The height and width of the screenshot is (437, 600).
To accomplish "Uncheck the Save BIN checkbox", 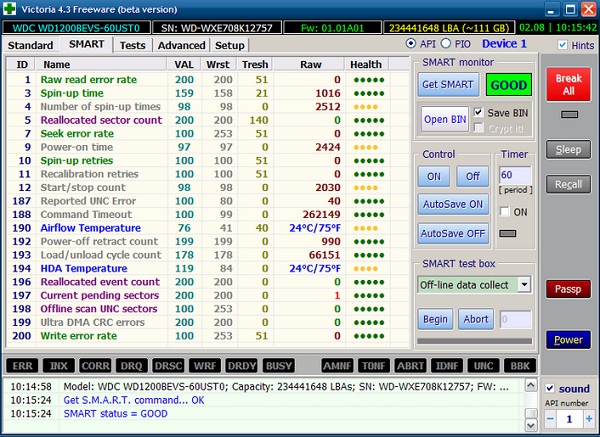I will pos(477,112).
